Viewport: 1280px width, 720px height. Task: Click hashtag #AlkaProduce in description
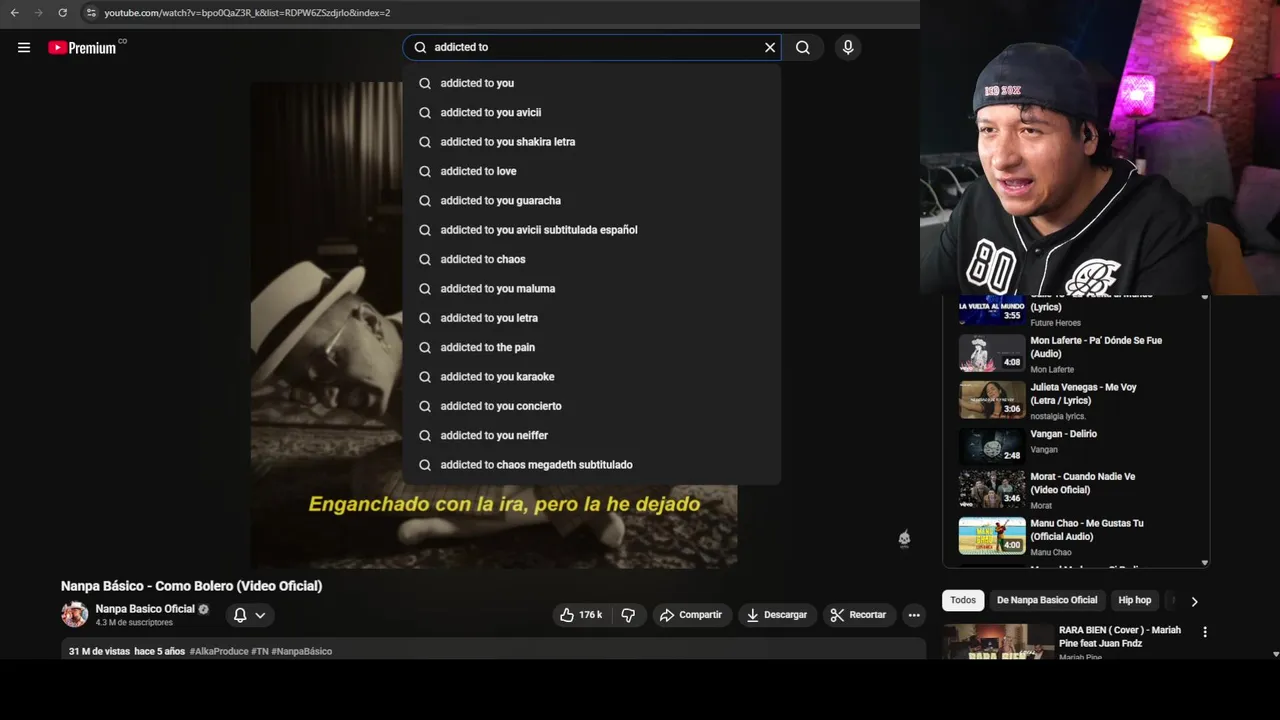coord(218,651)
